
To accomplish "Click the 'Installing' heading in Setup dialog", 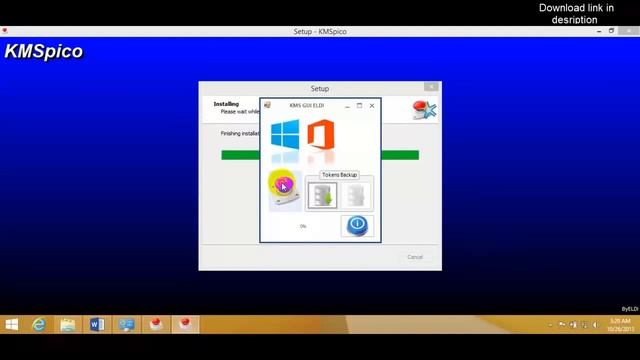I will tap(226, 104).
